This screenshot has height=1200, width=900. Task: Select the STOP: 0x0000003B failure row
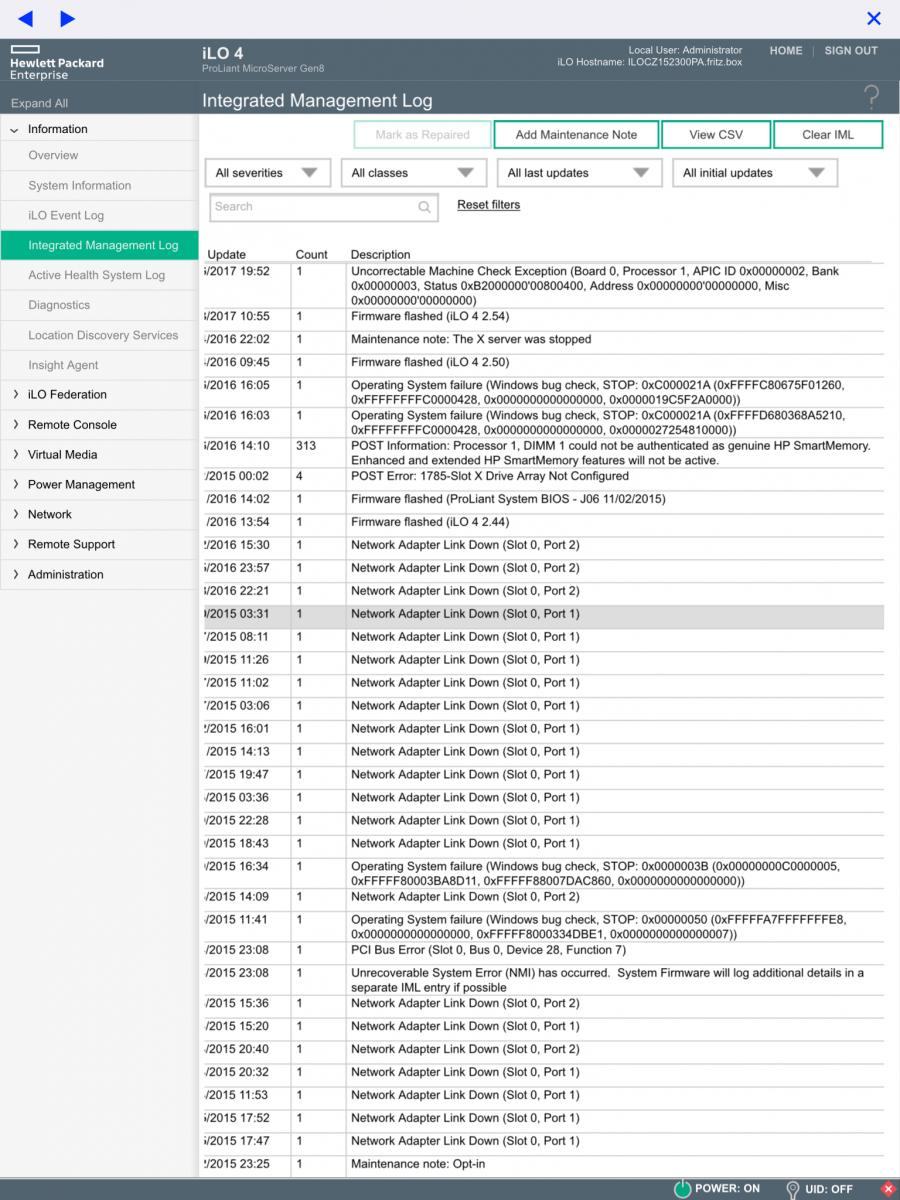pyautogui.click(x=543, y=874)
